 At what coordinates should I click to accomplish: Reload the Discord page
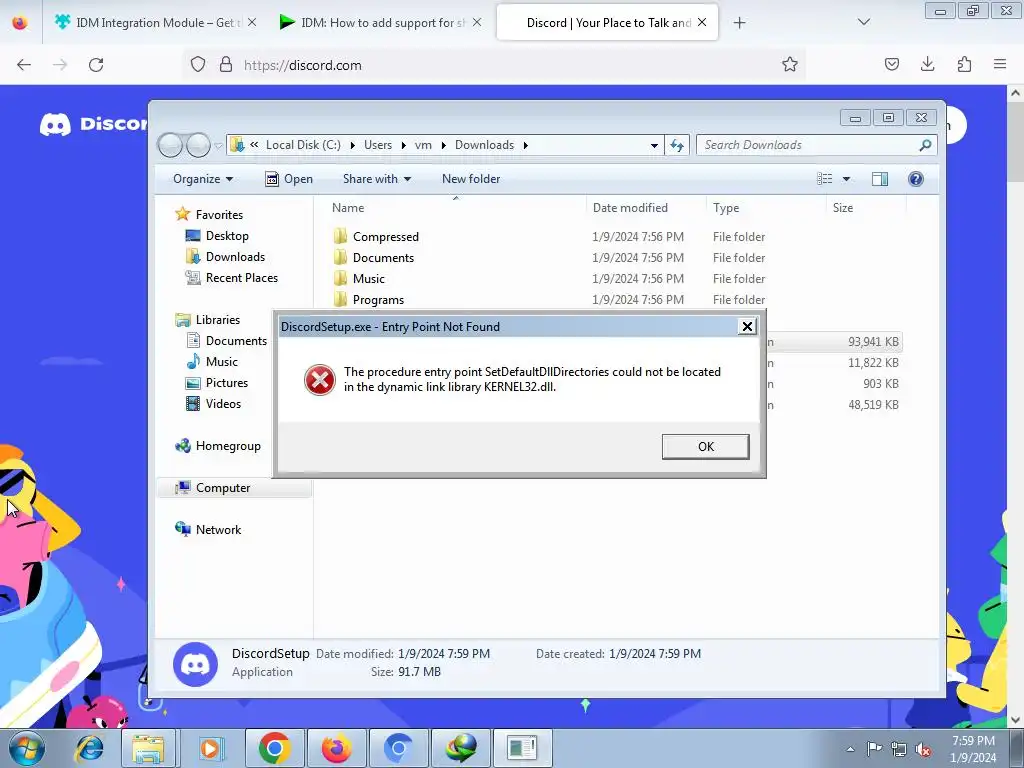(x=96, y=65)
